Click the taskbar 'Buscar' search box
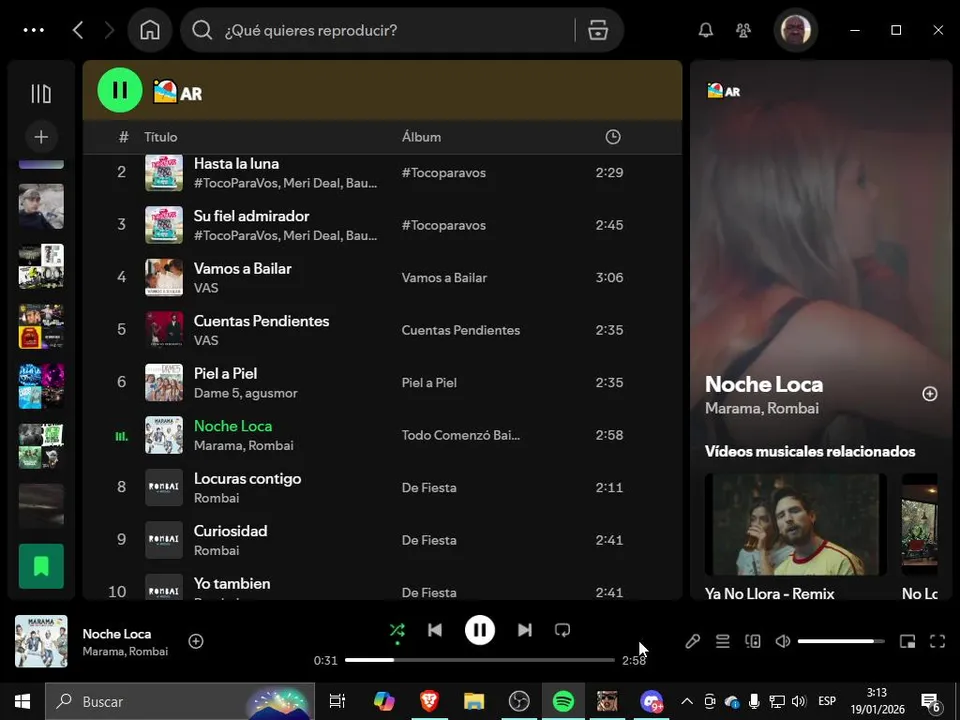Image resolution: width=960 pixels, height=720 pixels. click(x=180, y=702)
